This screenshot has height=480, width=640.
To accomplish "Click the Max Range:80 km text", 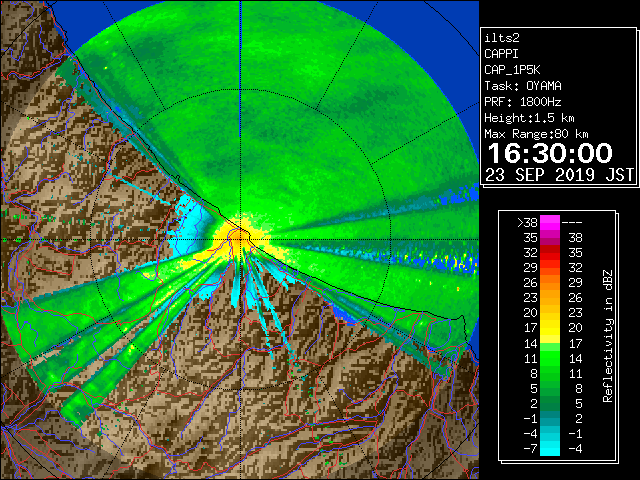I will pos(536,134).
